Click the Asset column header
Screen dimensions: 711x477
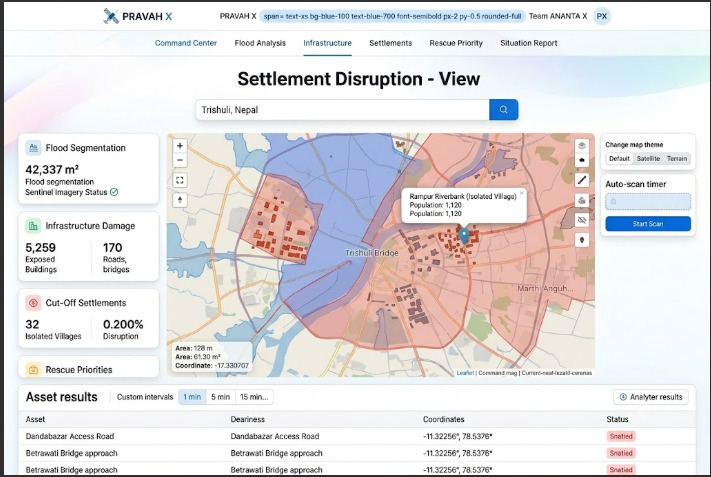(35, 419)
